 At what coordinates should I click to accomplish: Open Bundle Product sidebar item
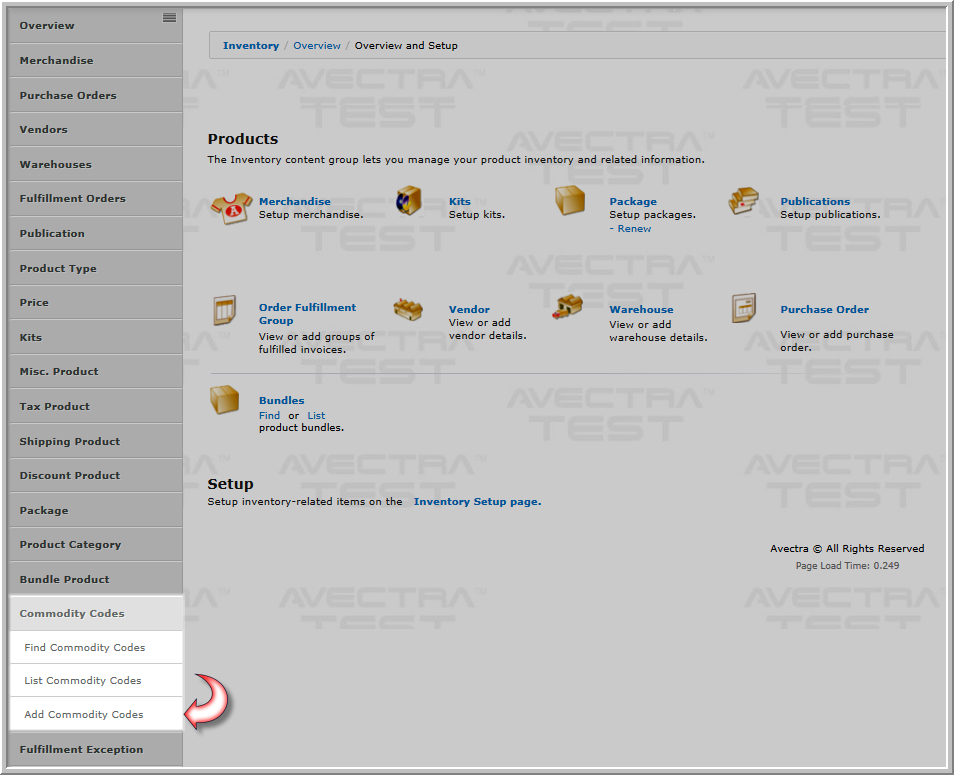(x=96, y=579)
